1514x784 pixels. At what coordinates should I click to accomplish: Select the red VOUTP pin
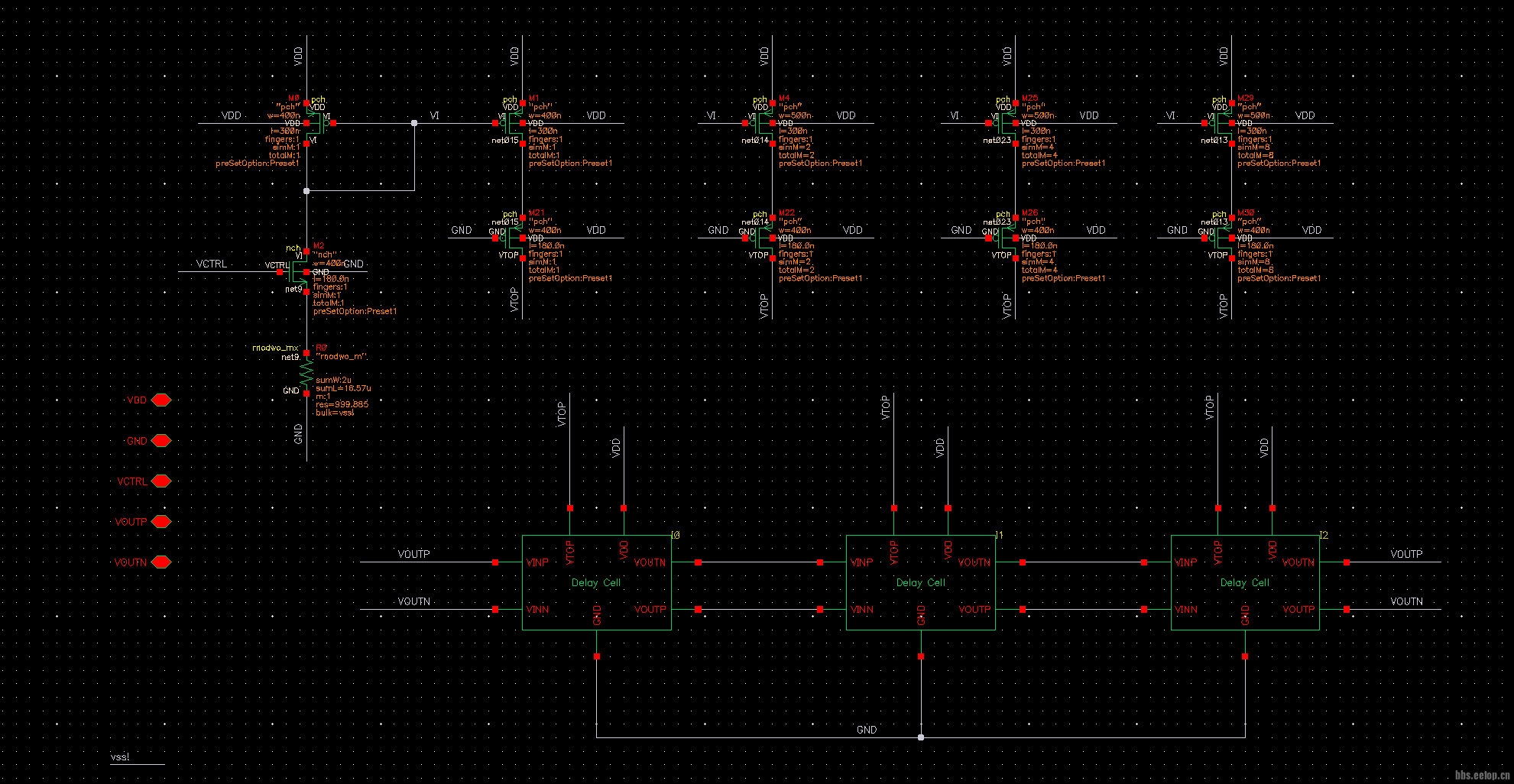[x=160, y=522]
